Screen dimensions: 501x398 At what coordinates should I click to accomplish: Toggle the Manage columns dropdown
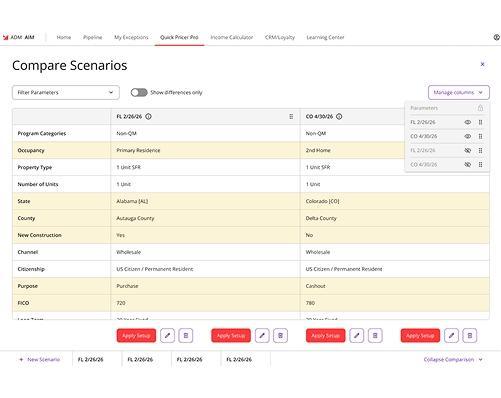click(x=459, y=92)
